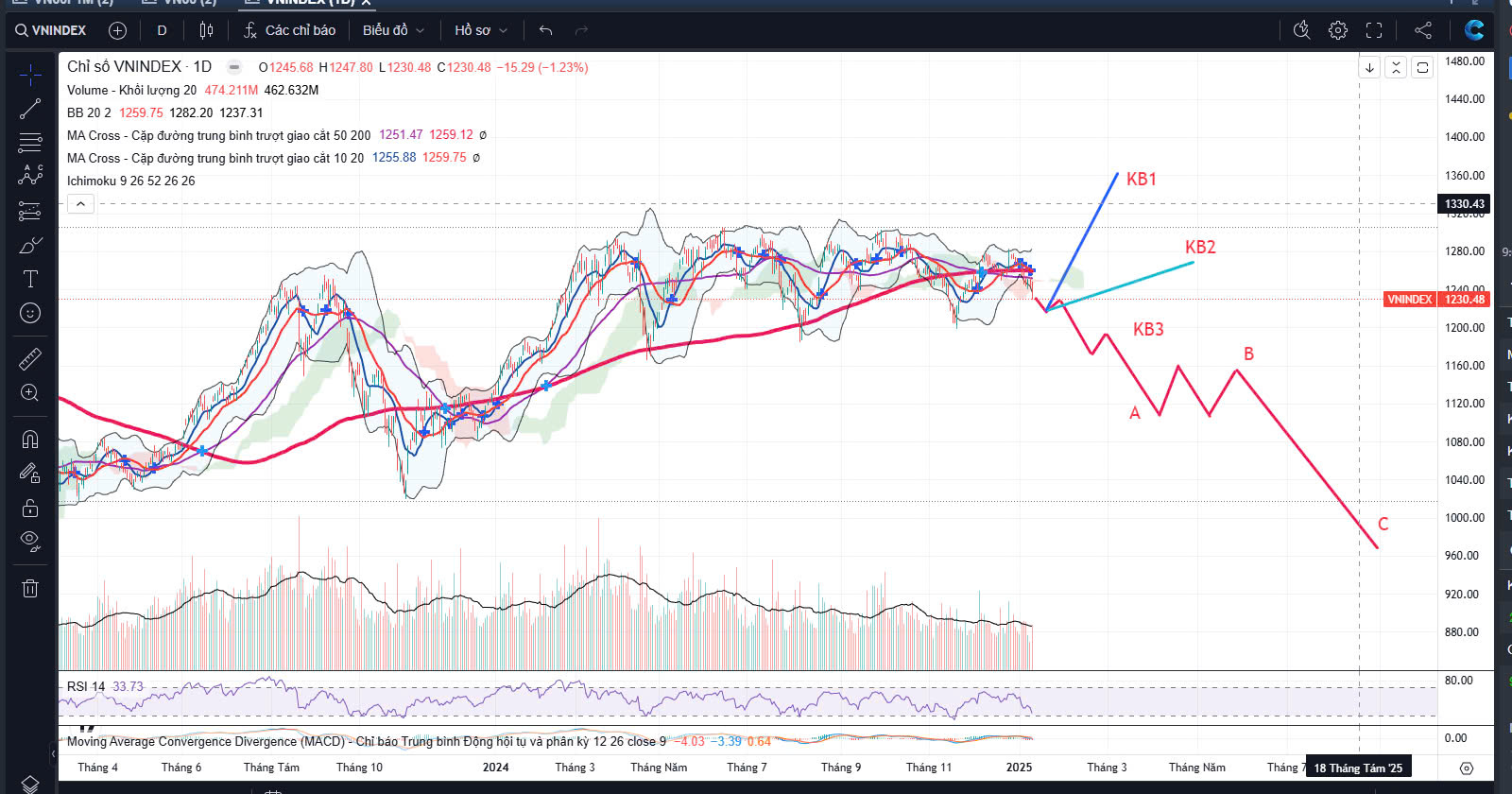Select the ruler measure tool
This screenshot has height=794, width=1512.
pos(30,359)
